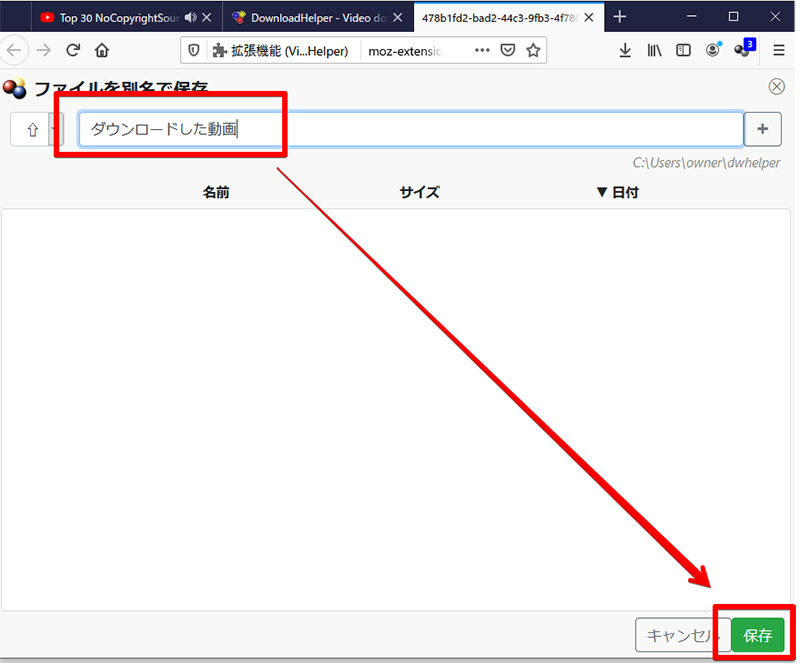Go to the Home page icon
This screenshot has height=664, width=800.
coord(101,50)
